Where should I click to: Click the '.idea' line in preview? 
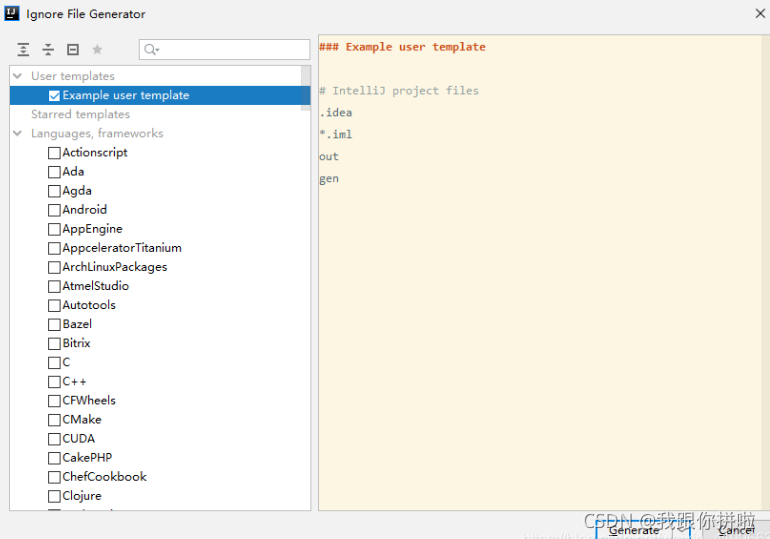coord(335,112)
